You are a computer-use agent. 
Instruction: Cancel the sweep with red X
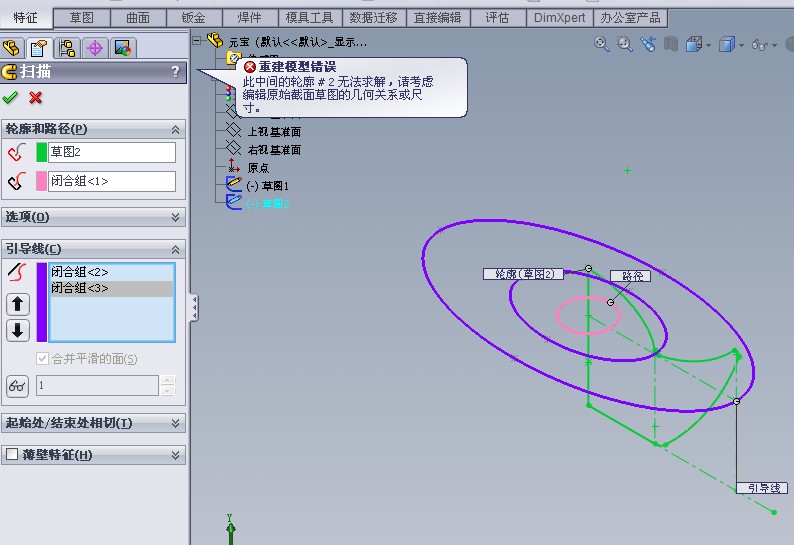coord(35,97)
